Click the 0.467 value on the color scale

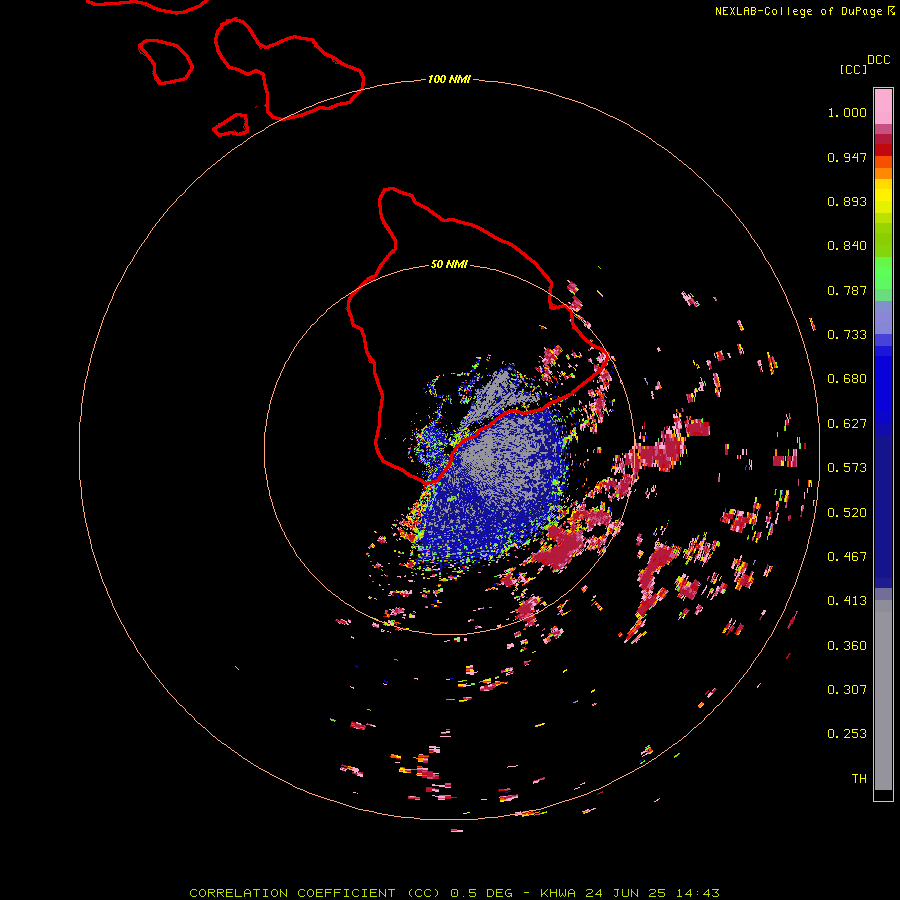pos(847,557)
